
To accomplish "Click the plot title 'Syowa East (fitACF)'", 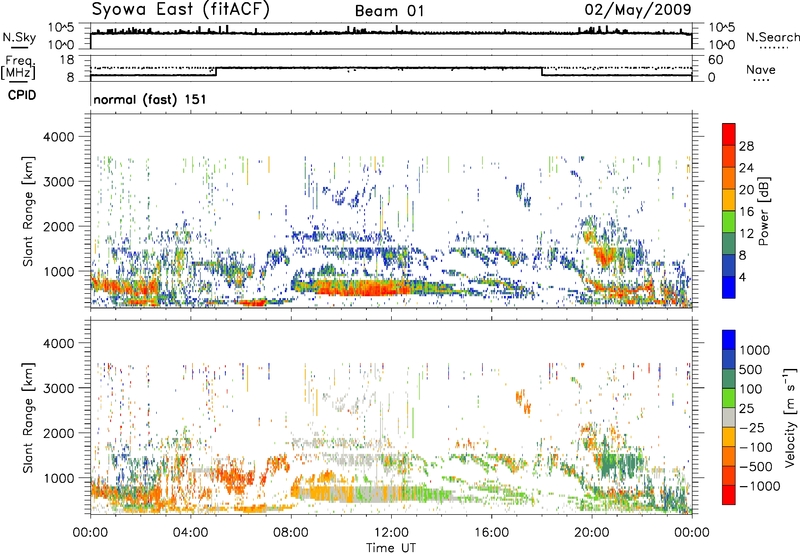I will point(180,9).
